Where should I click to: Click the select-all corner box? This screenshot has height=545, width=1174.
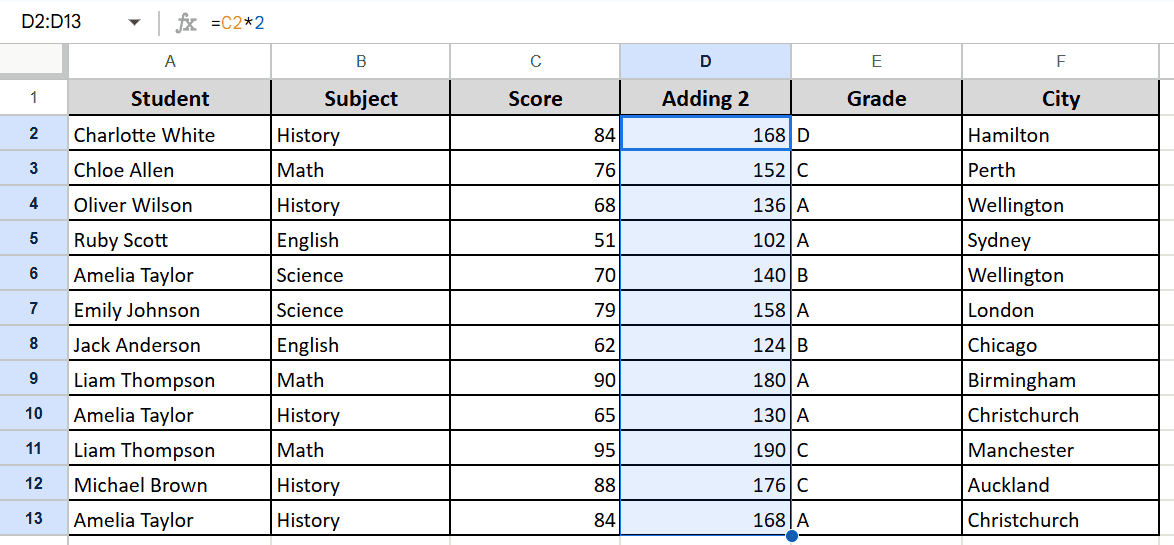pyautogui.click(x=34, y=61)
